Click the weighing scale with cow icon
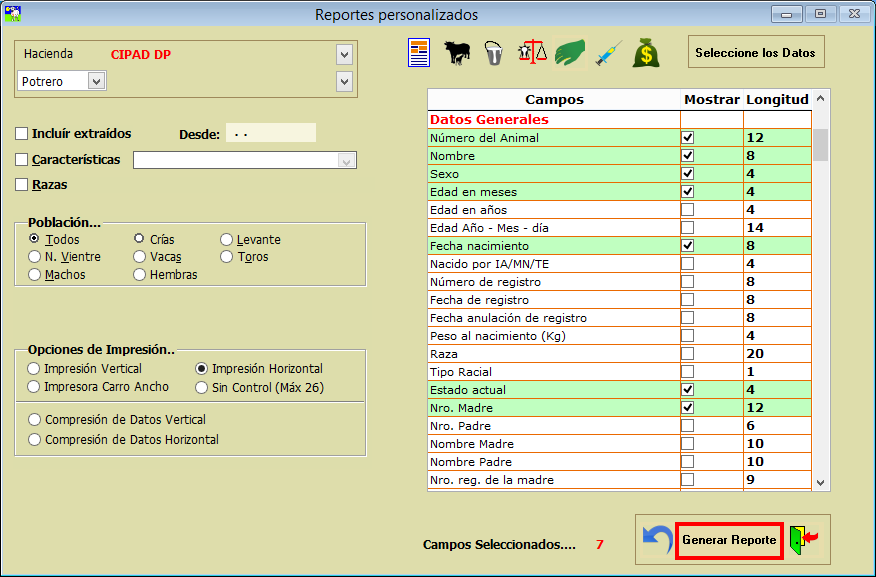 coord(531,53)
